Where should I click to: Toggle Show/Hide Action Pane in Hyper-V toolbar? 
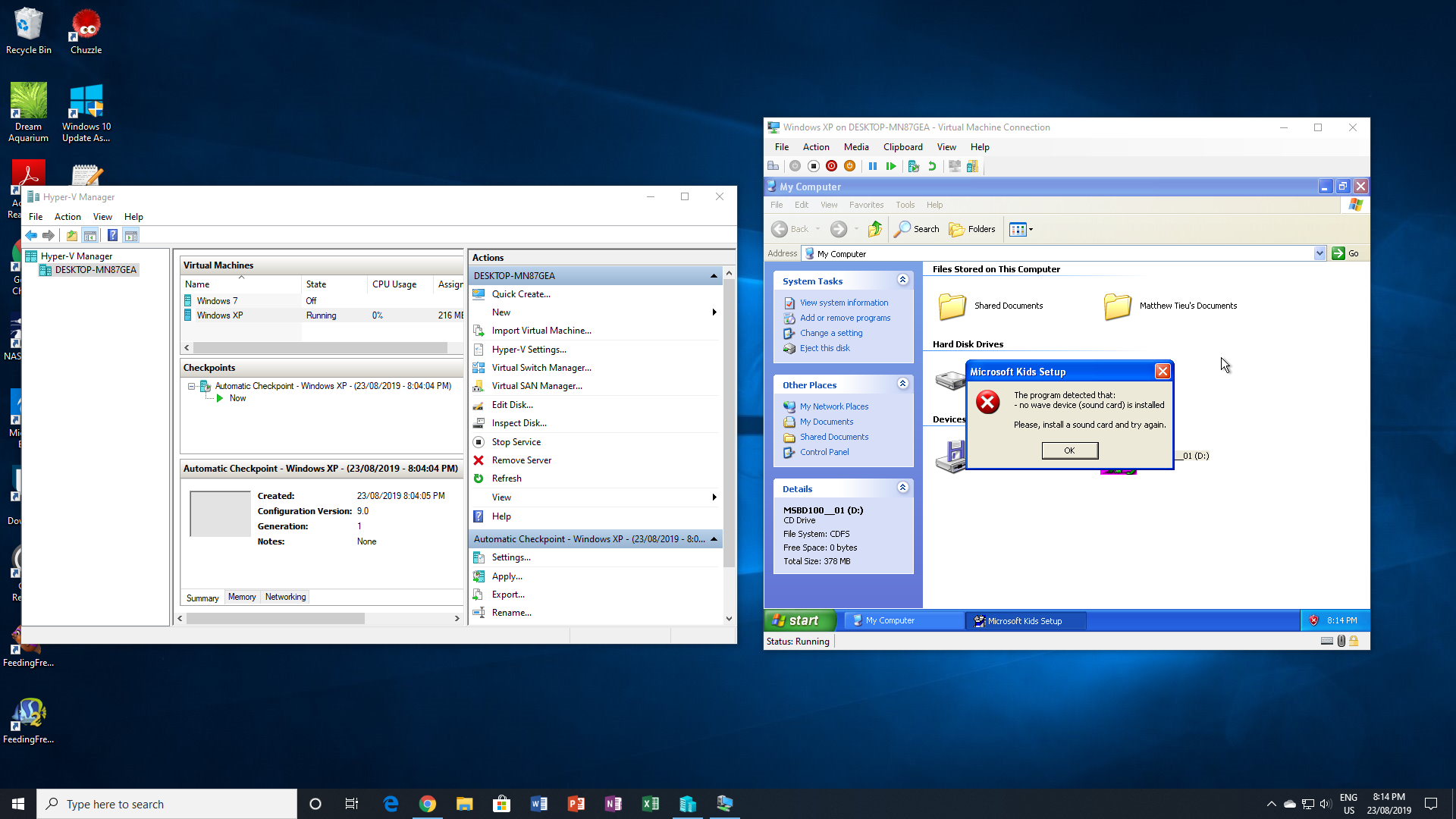click(x=131, y=236)
